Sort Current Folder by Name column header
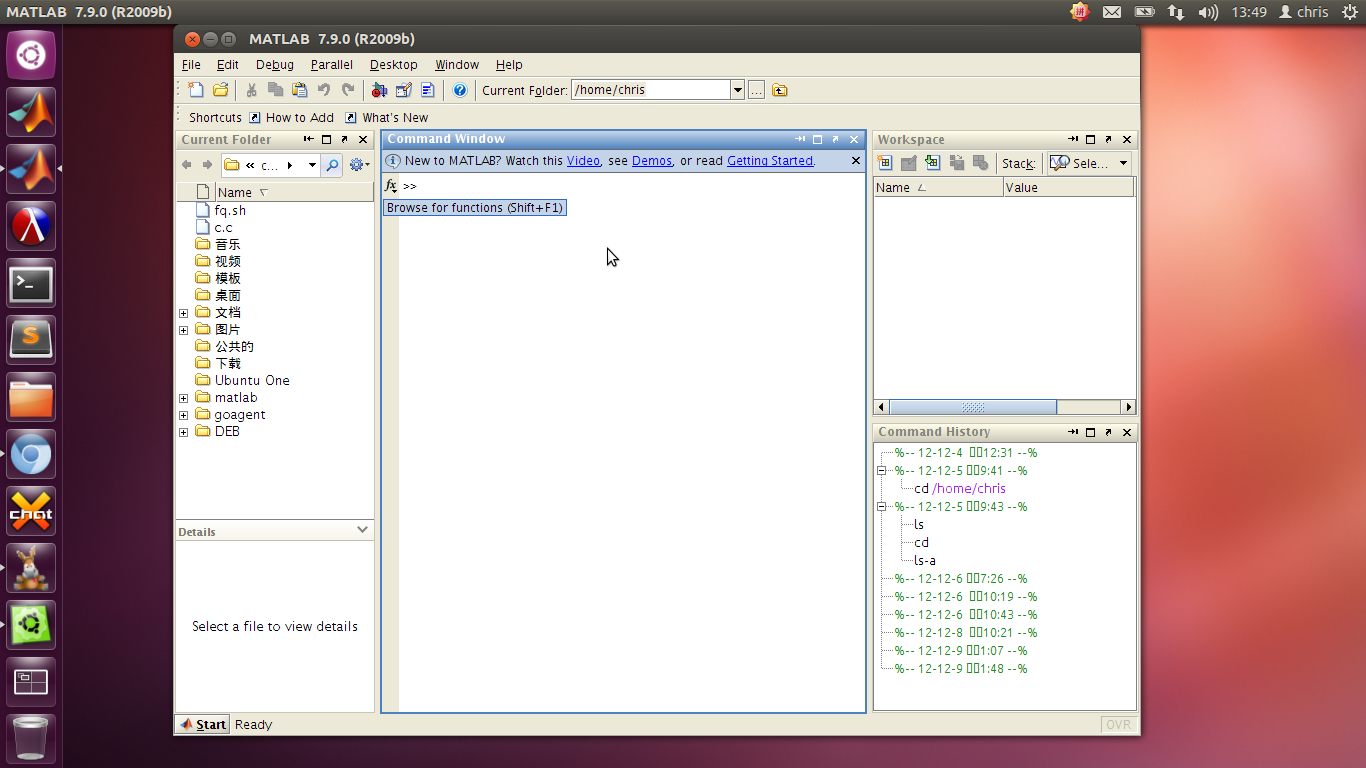Image resolution: width=1366 pixels, height=768 pixels. 294,192
